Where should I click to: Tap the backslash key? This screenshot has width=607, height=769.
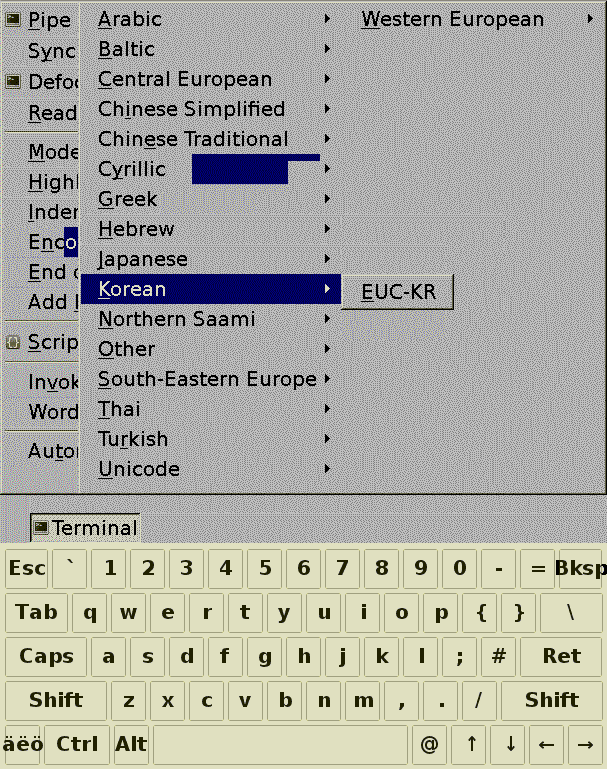pyautogui.click(x=571, y=613)
